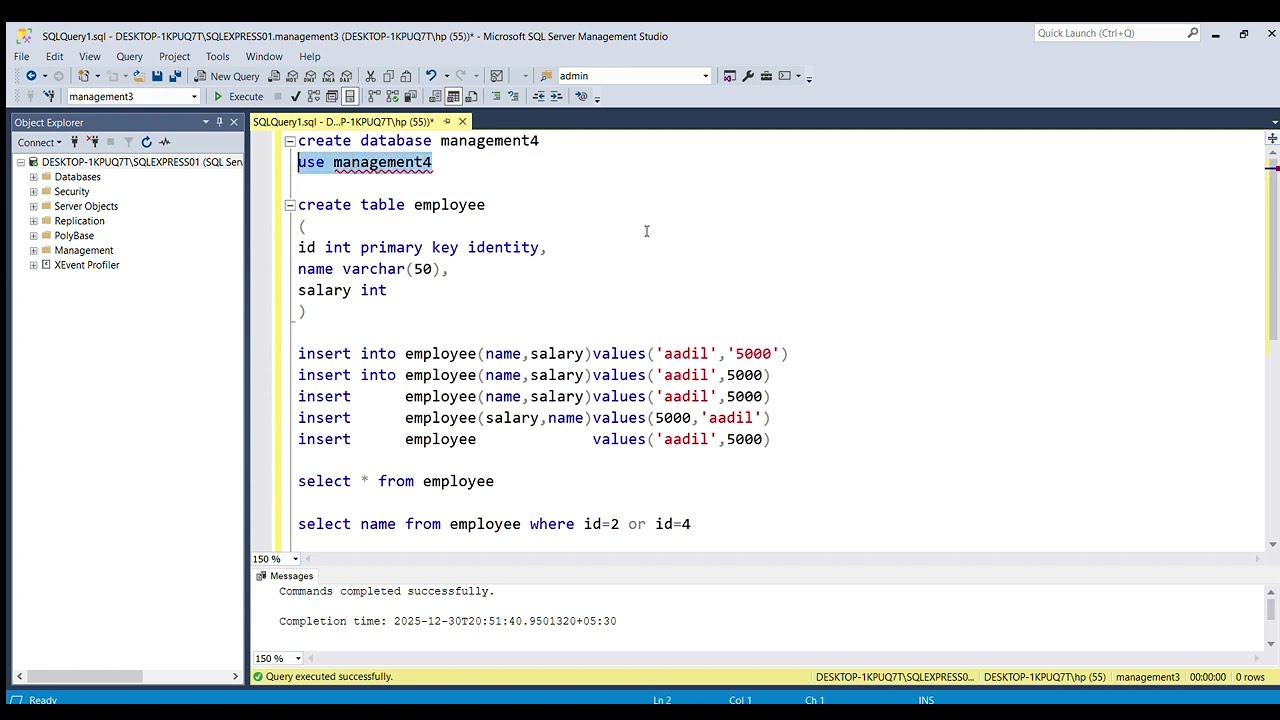This screenshot has height=720, width=1280.
Task: Click the Navigate Backward arrow icon
Action: point(31,76)
